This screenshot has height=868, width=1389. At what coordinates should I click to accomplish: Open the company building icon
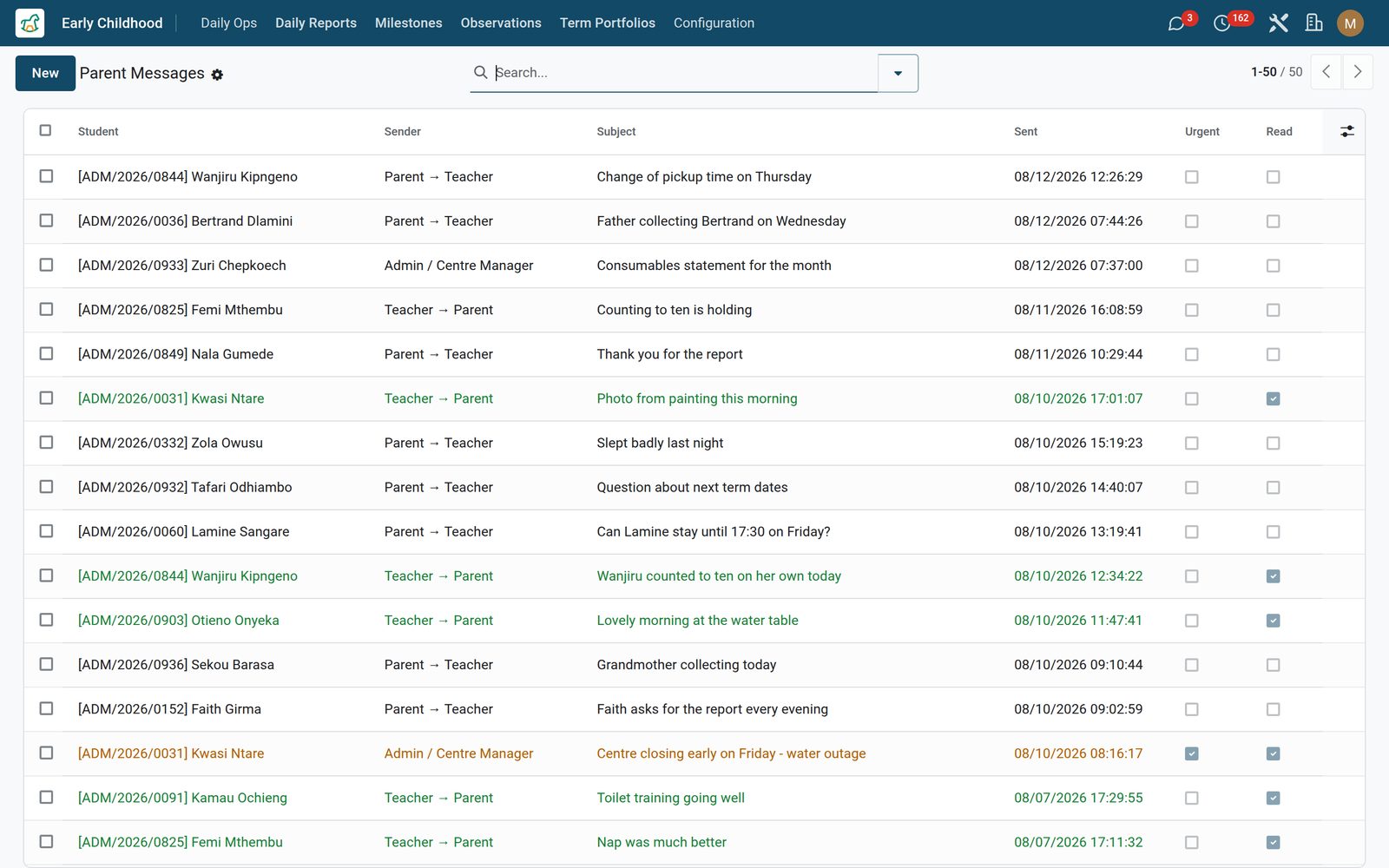click(x=1314, y=23)
